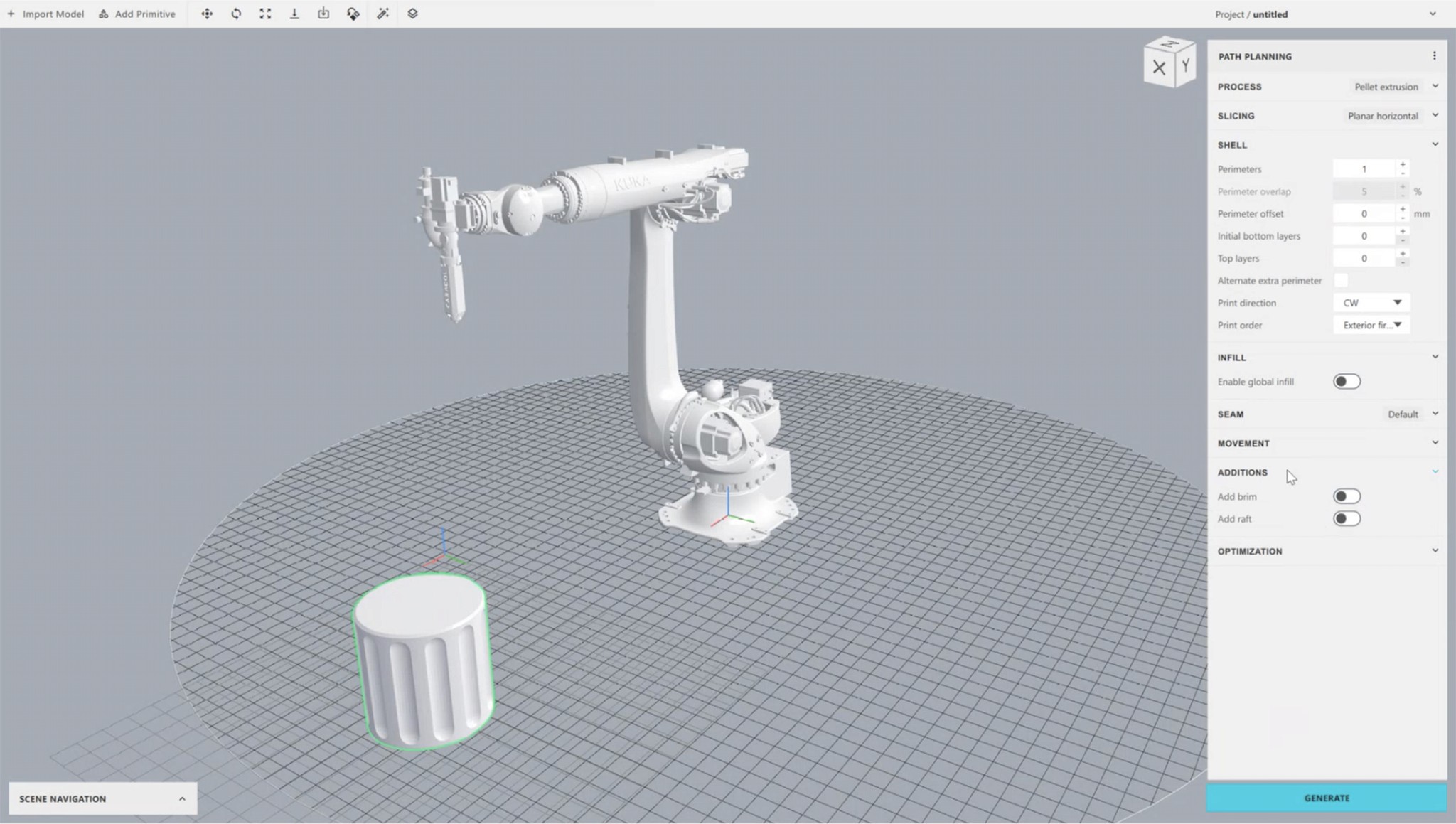Select the Rotate tool icon
The width and height of the screenshot is (1456, 824).
[236, 14]
